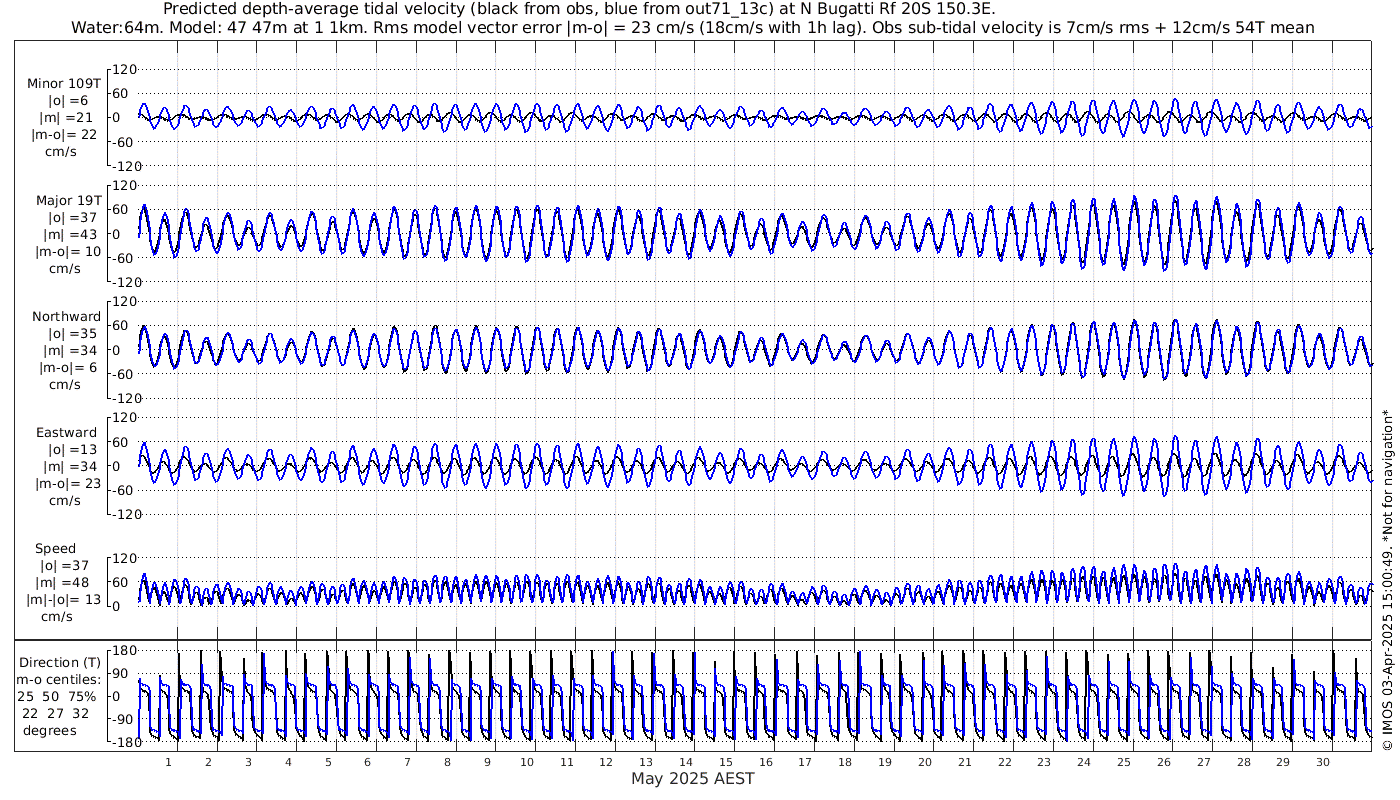
Task: Select the "|m-o|= 6" error value
Action: pyautogui.click(x=68, y=368)
